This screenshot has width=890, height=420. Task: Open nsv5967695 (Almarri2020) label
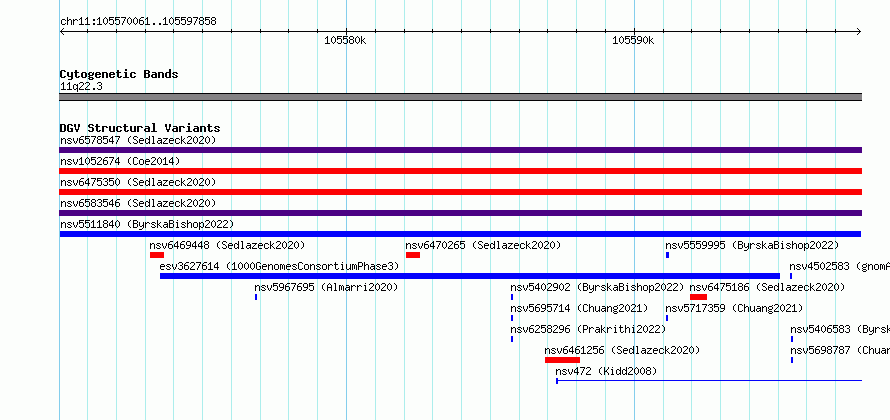tap(326, 287)
